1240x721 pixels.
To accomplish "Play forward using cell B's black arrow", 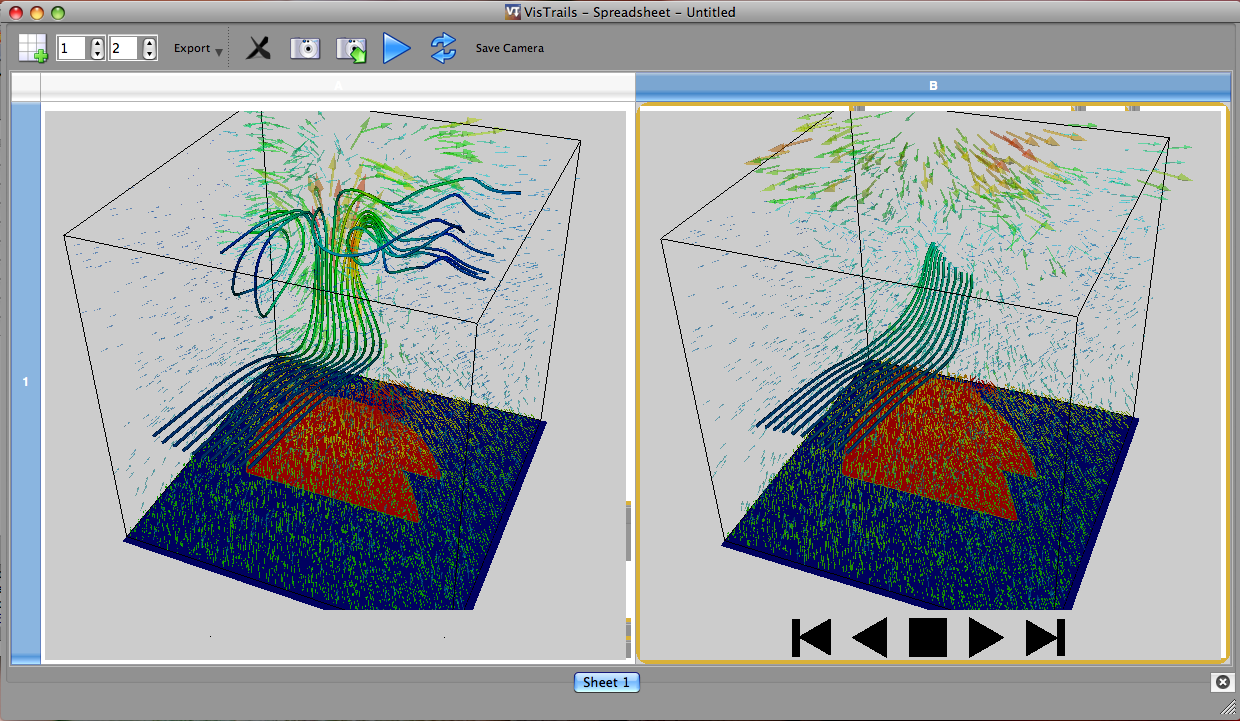I will click(x=985, y=638).
